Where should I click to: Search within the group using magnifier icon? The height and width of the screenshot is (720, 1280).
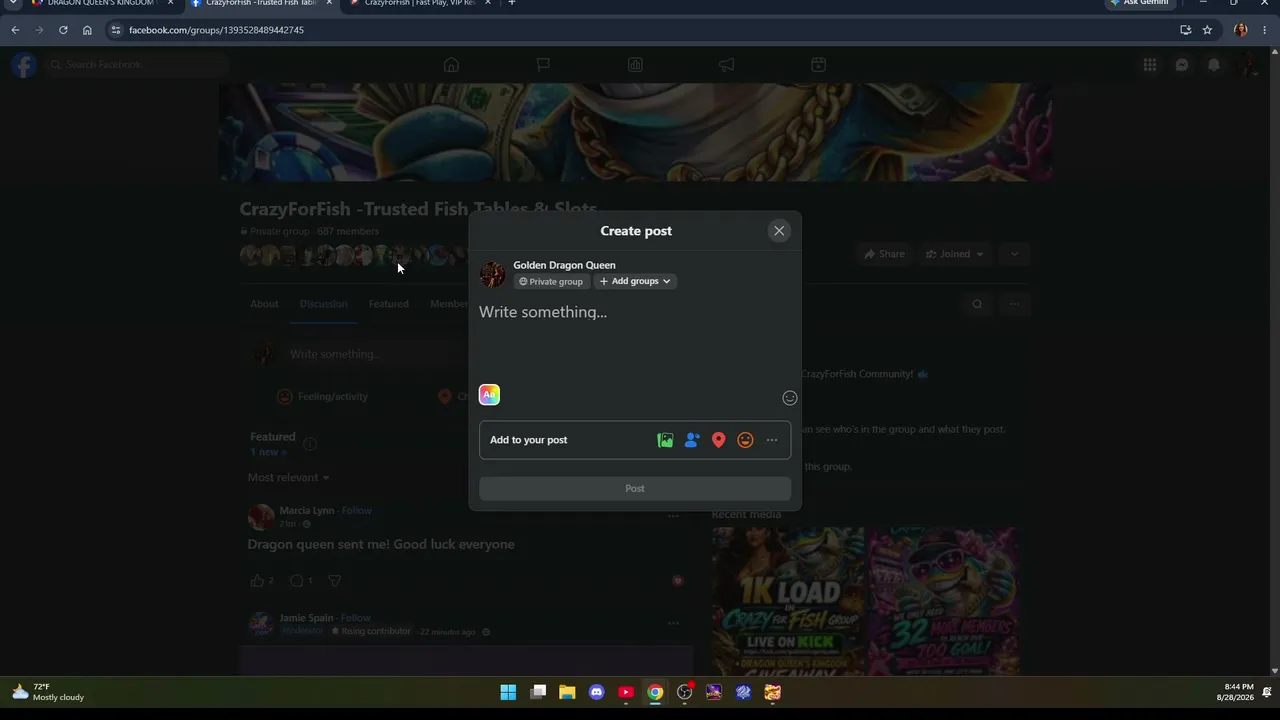(x=977, y=304)
